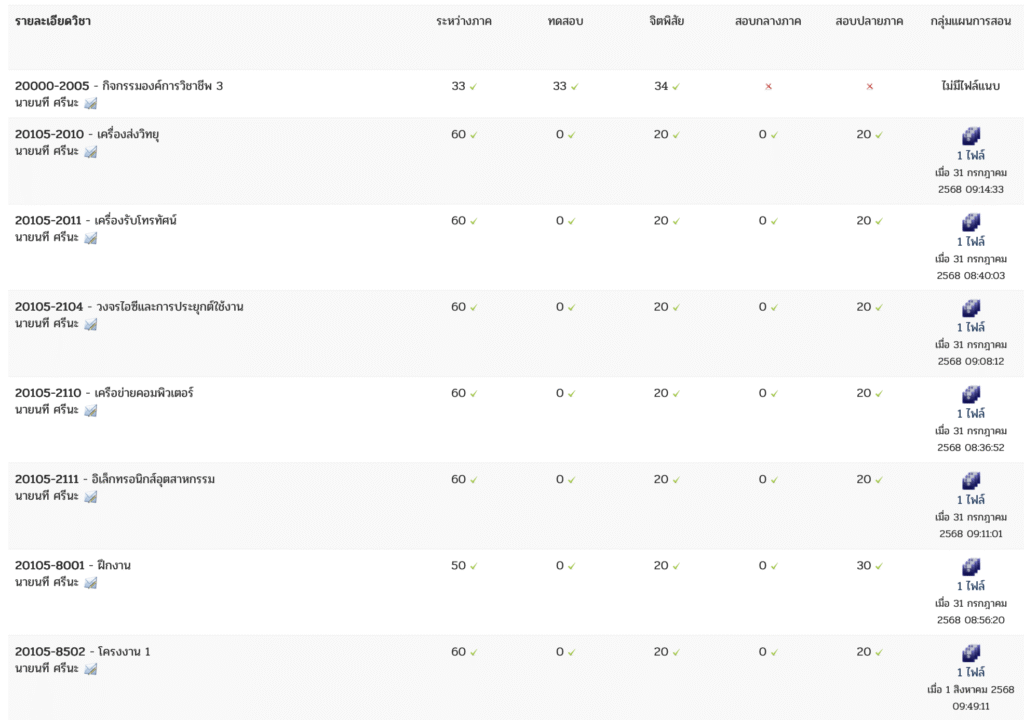Open '1 ไฟล์' link for course 20105-2011
Screen dimensions: 1024x720
pos(971,241)
